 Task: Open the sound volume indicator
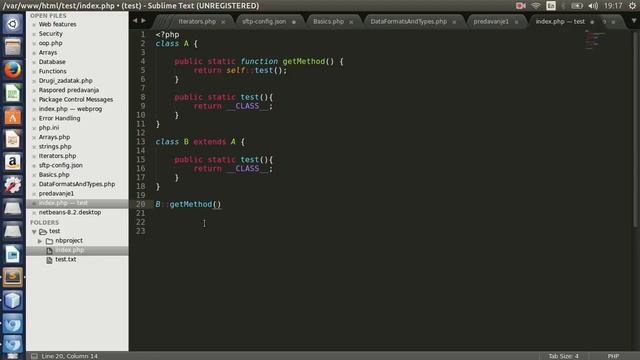pyautogui.click(x=593, y=6)
